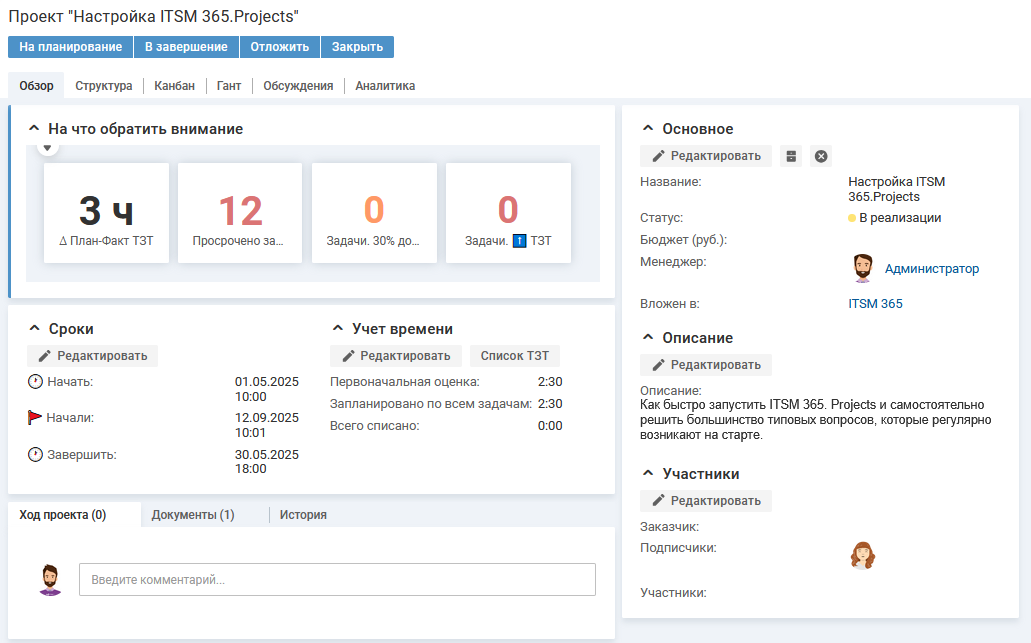Open the Список ТЗТ button
The image size is (1031, 643).
tap(515, 356)
